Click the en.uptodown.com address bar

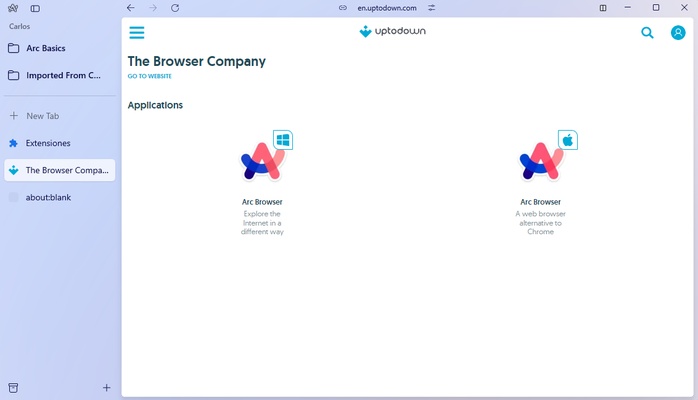pos(387,8)
